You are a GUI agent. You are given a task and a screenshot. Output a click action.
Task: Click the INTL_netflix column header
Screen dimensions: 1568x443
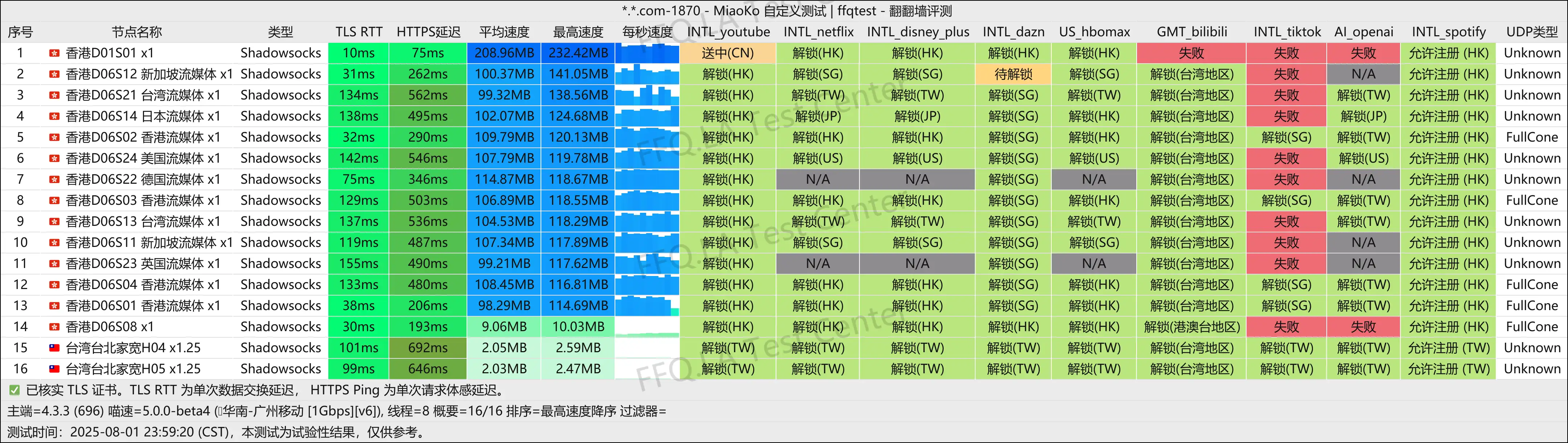tap(818, 32)
